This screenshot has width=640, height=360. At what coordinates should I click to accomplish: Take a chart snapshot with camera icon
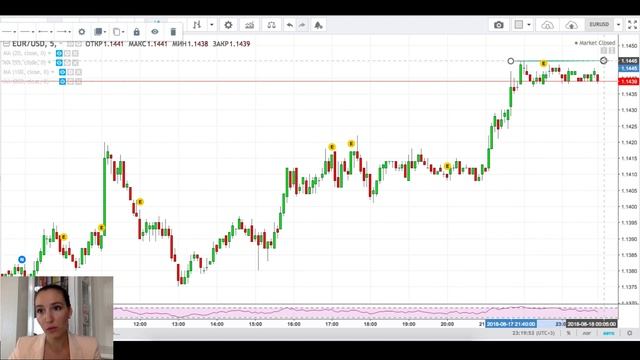[499, 25]
